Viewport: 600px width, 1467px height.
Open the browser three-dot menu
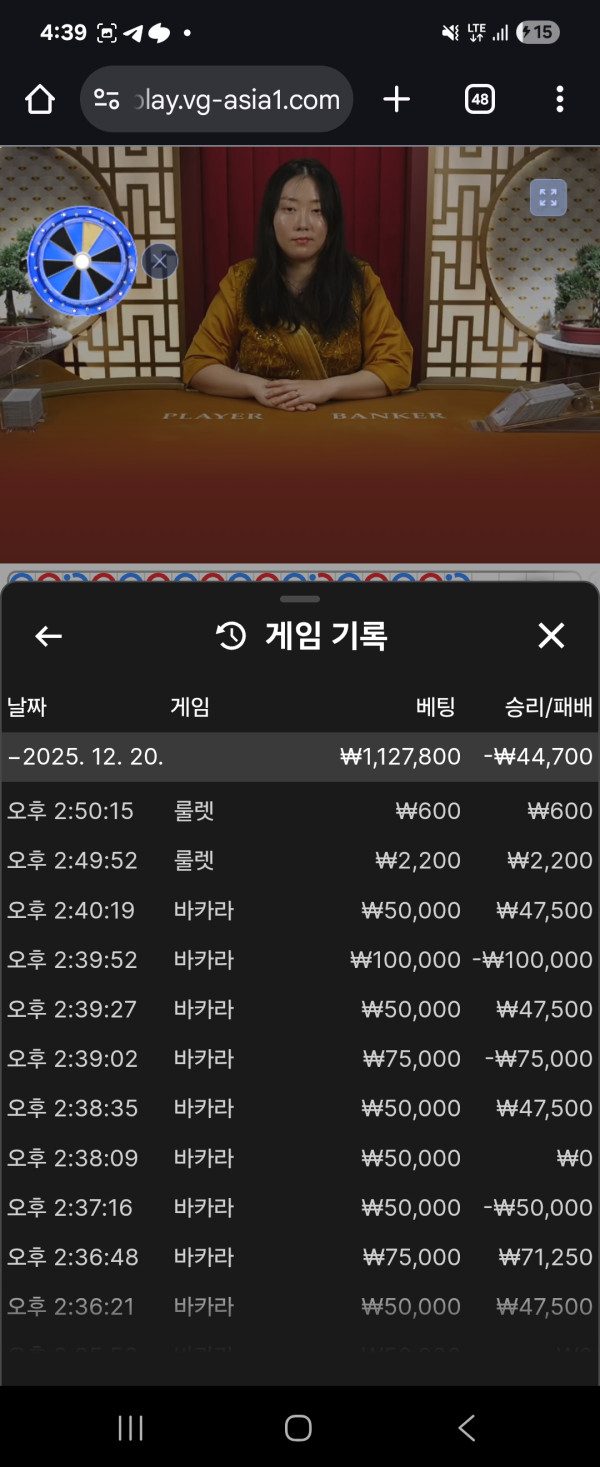pos(559,99)
